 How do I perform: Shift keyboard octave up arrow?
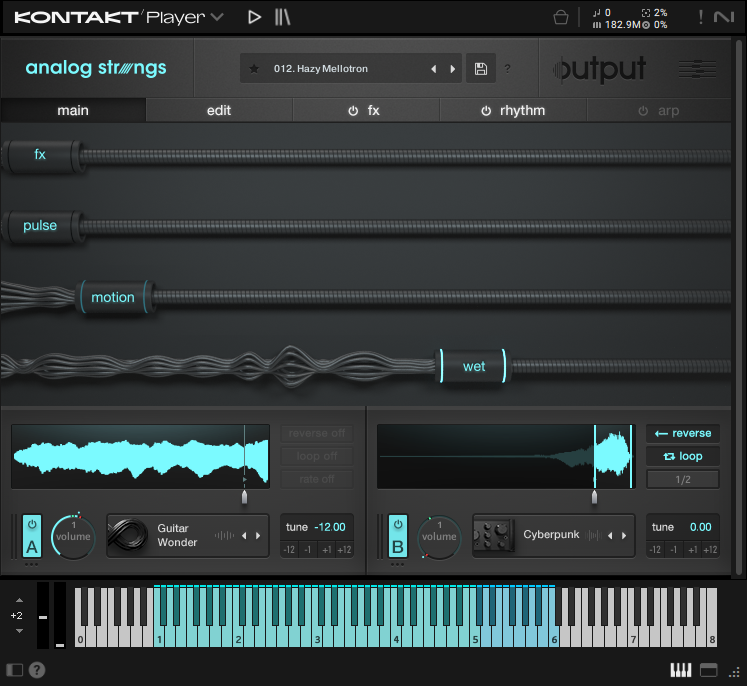[x=20, y=600]
